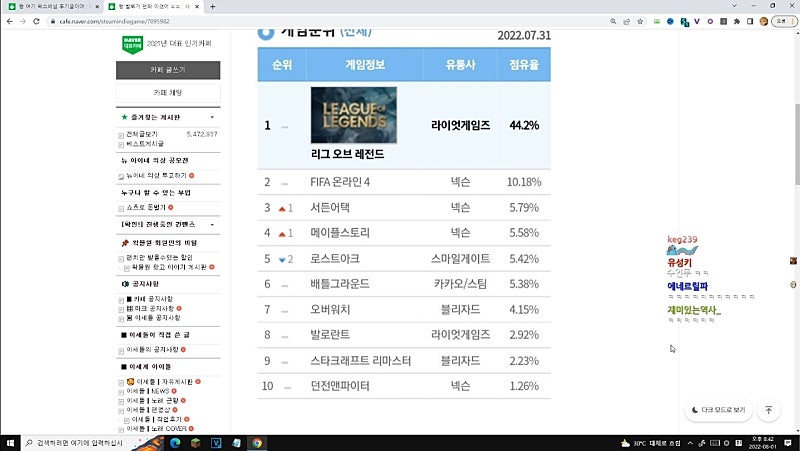Expand the 진행중인 컨텐츠 section arrow

[212, 224]
